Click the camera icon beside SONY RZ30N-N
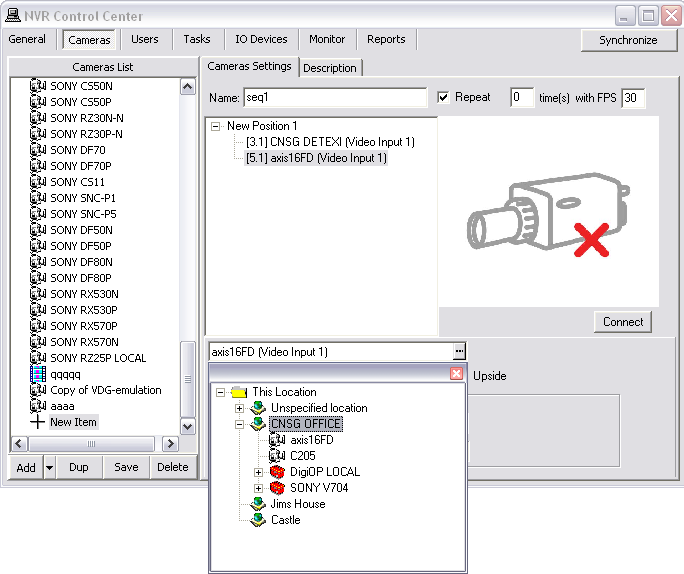 (38, 118)
